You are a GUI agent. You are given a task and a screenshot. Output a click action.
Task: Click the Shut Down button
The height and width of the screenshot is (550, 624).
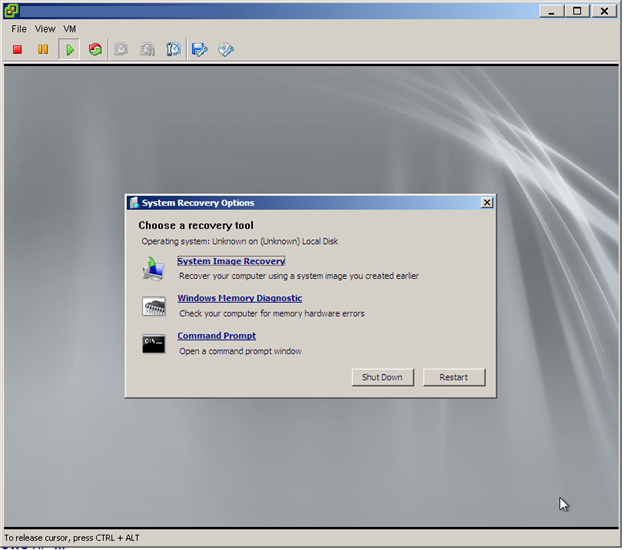[383, 377]
